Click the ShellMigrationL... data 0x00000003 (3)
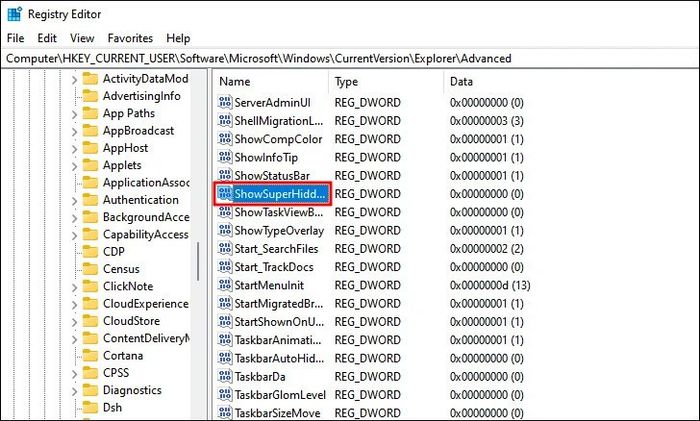The height and width of the screenshot is (421, 700). 487,121
